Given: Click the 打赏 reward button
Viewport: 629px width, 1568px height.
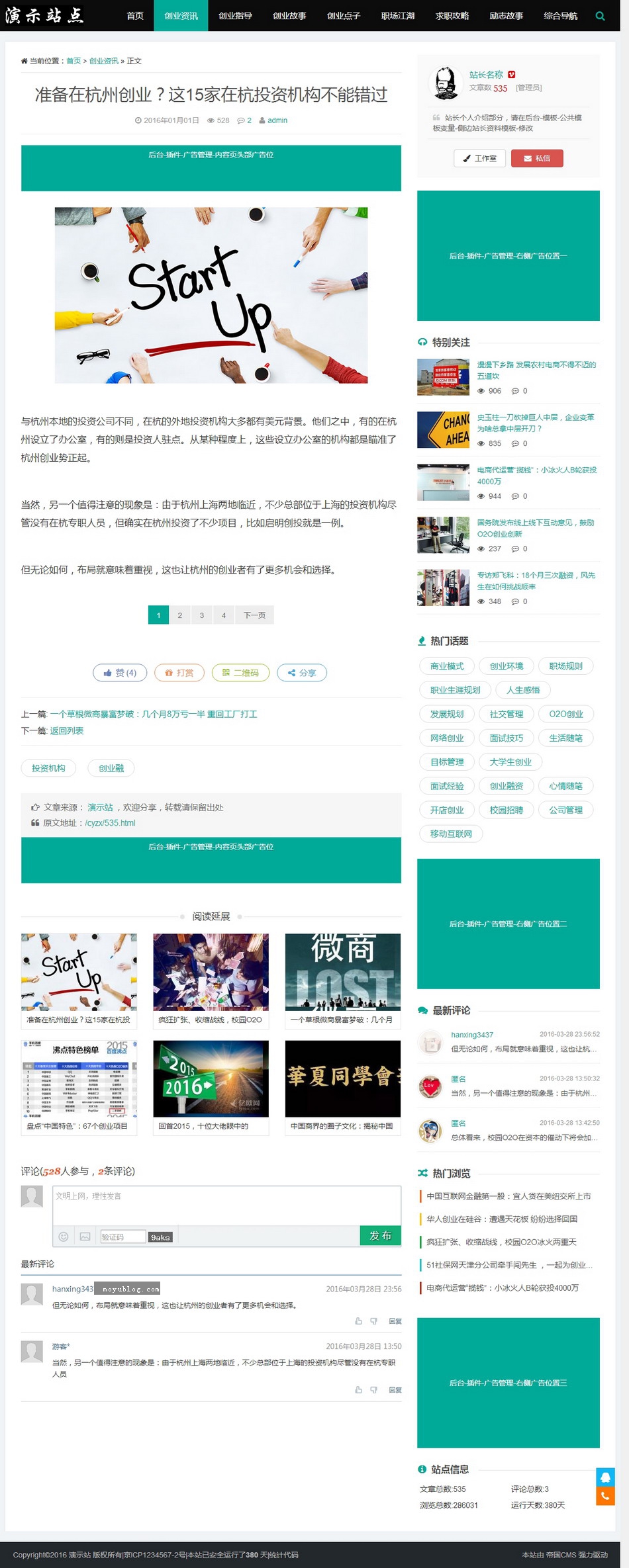Looking at the screenshot, I should (179, 673).
